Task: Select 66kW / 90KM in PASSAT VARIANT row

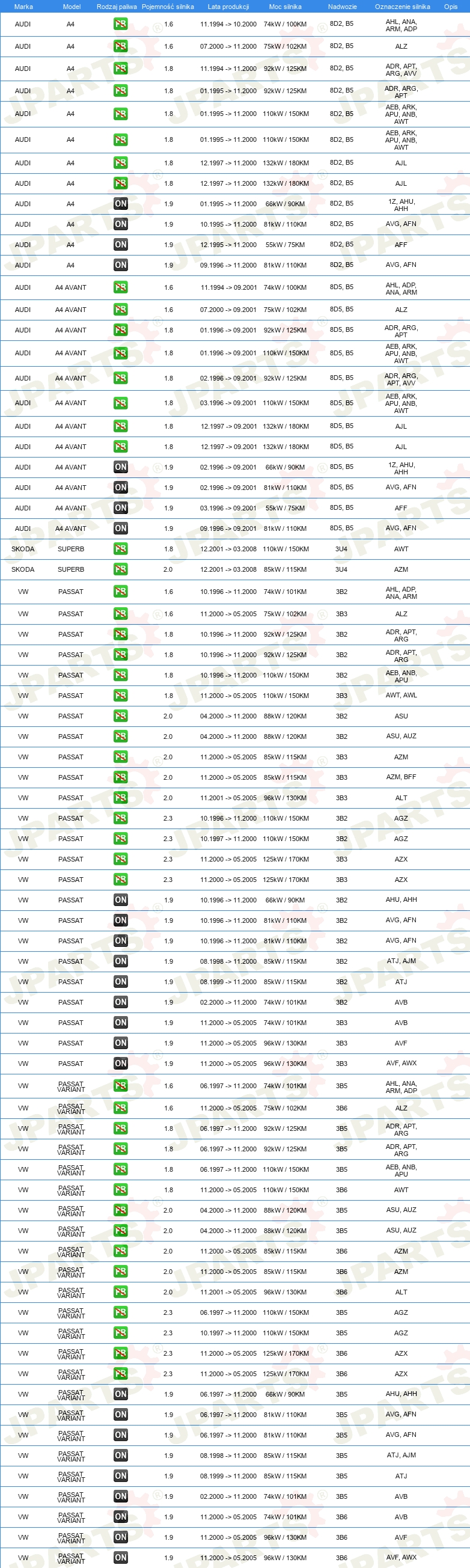Action: pyautogui.click(x=285, y=1394)
